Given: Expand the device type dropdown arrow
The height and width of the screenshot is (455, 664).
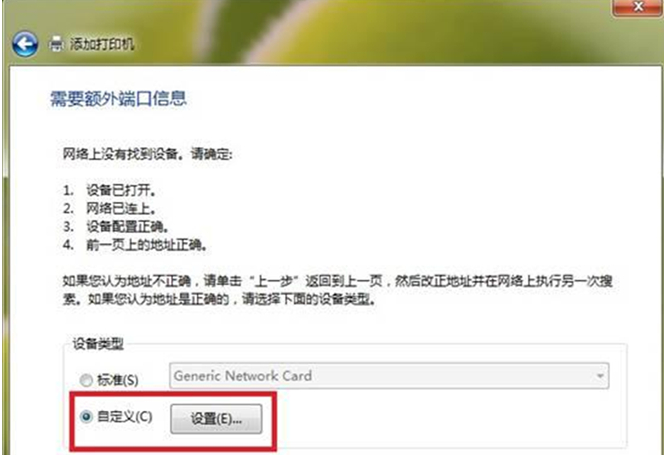Looking at the screenshot, I should (600, 376).
